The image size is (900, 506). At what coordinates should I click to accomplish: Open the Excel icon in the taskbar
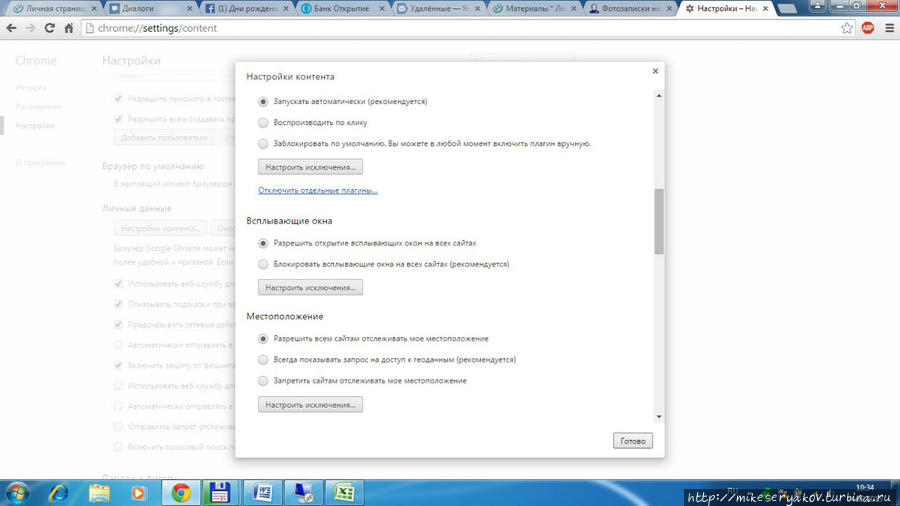[344, 492]
